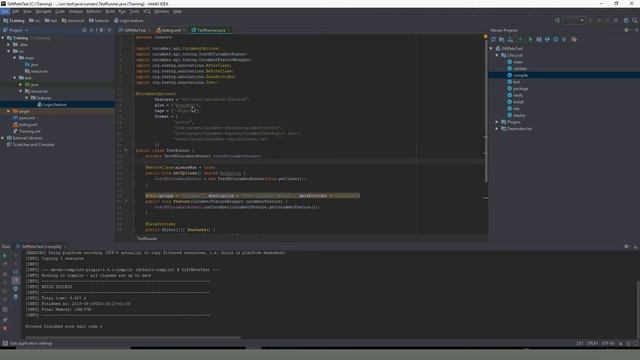Switch to GiftRateTest editor tab
This screenshot has width=640, height=360.
coord(135,30)
